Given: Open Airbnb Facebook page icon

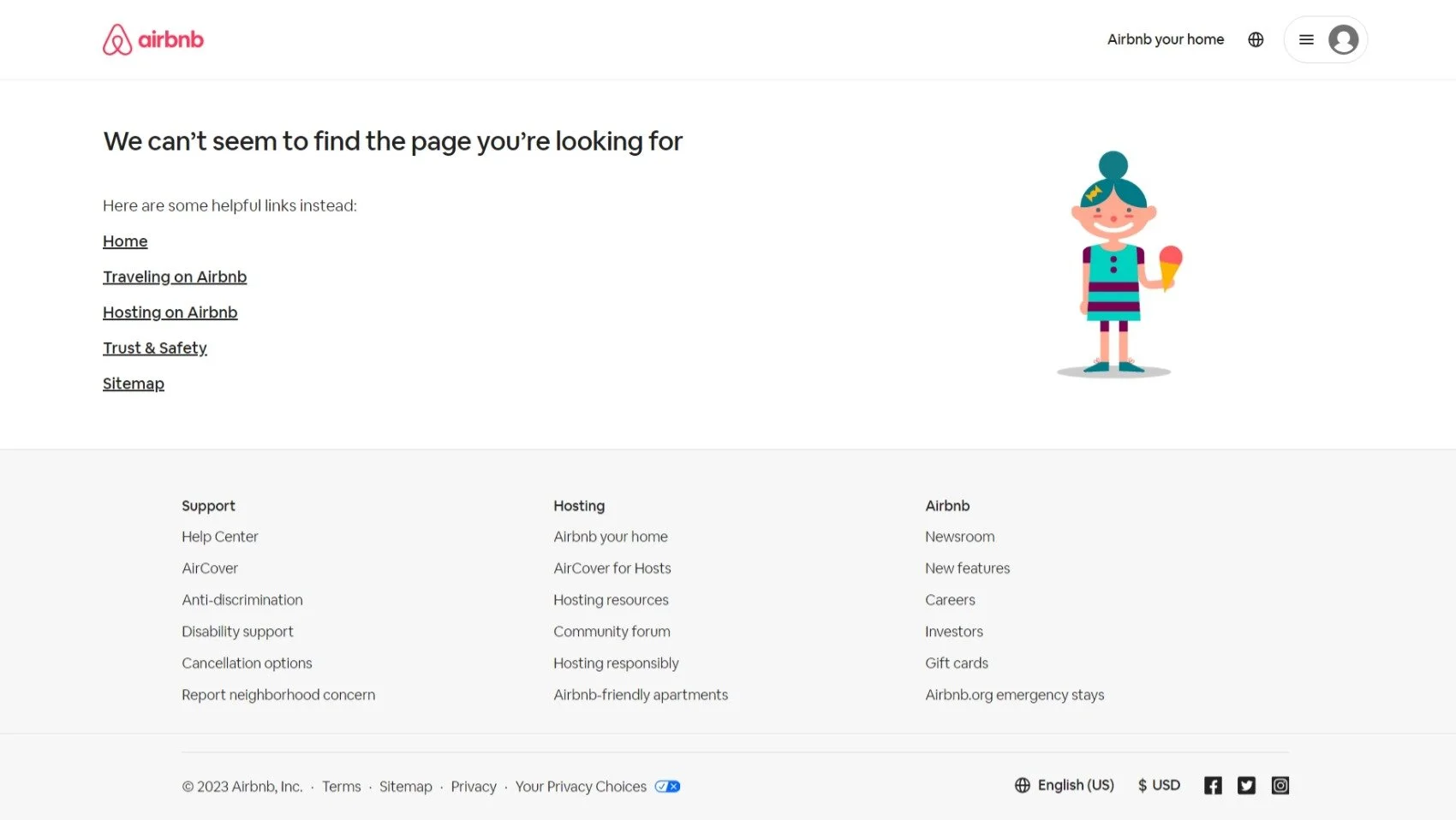Looking at the screenshot, I should point(1213,786).
